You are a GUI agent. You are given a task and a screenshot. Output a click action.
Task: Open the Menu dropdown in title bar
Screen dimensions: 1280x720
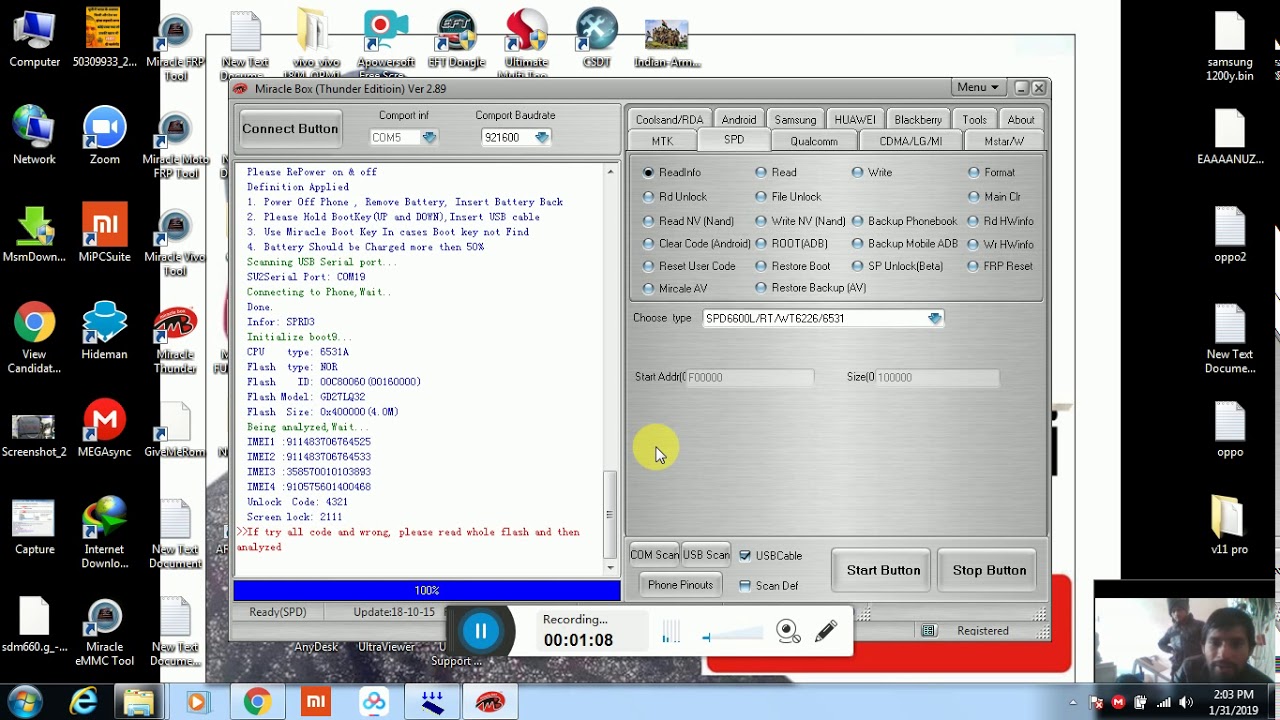(977, 88)
